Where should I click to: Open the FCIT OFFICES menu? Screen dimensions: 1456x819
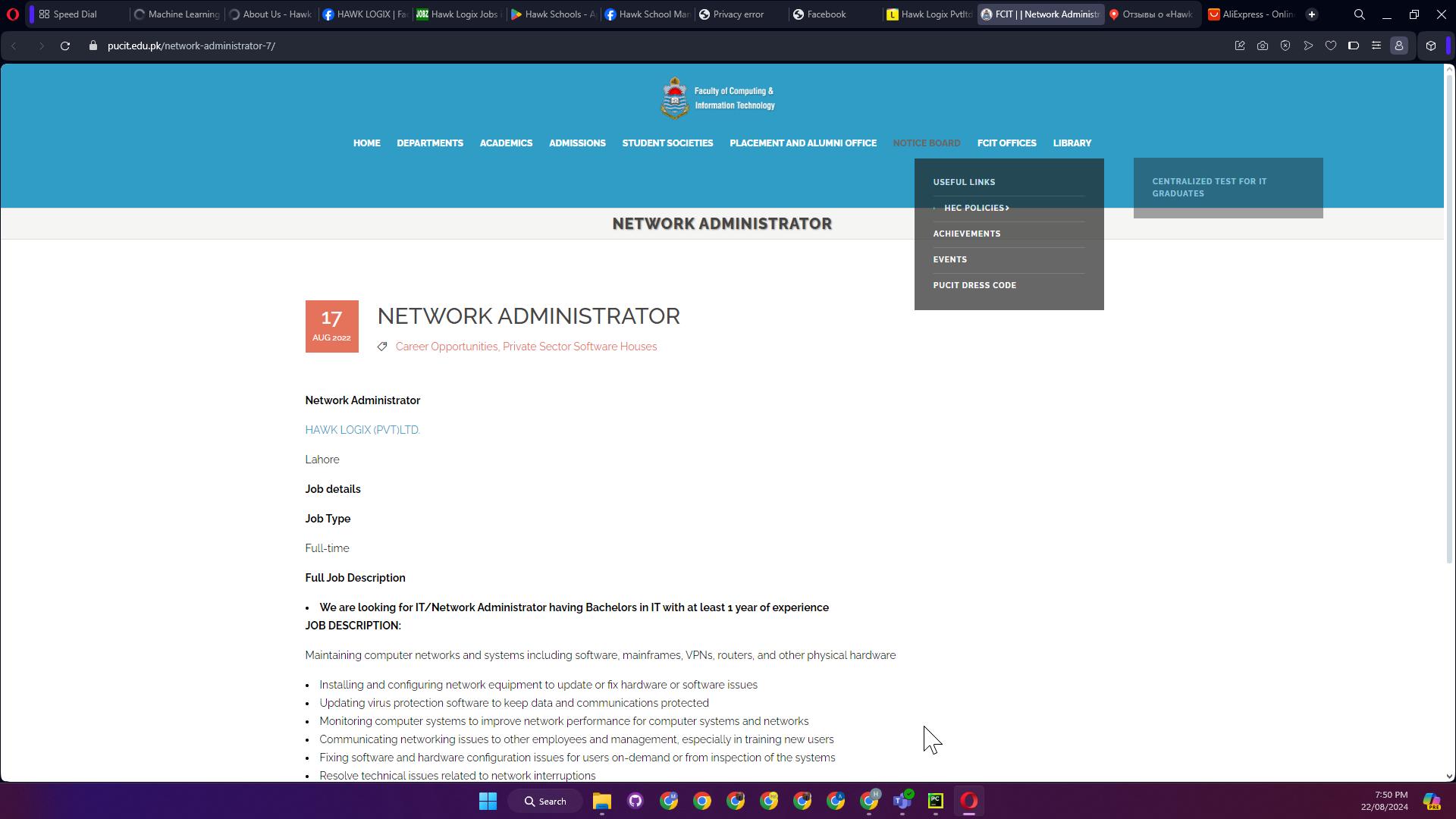(1007, 143)
